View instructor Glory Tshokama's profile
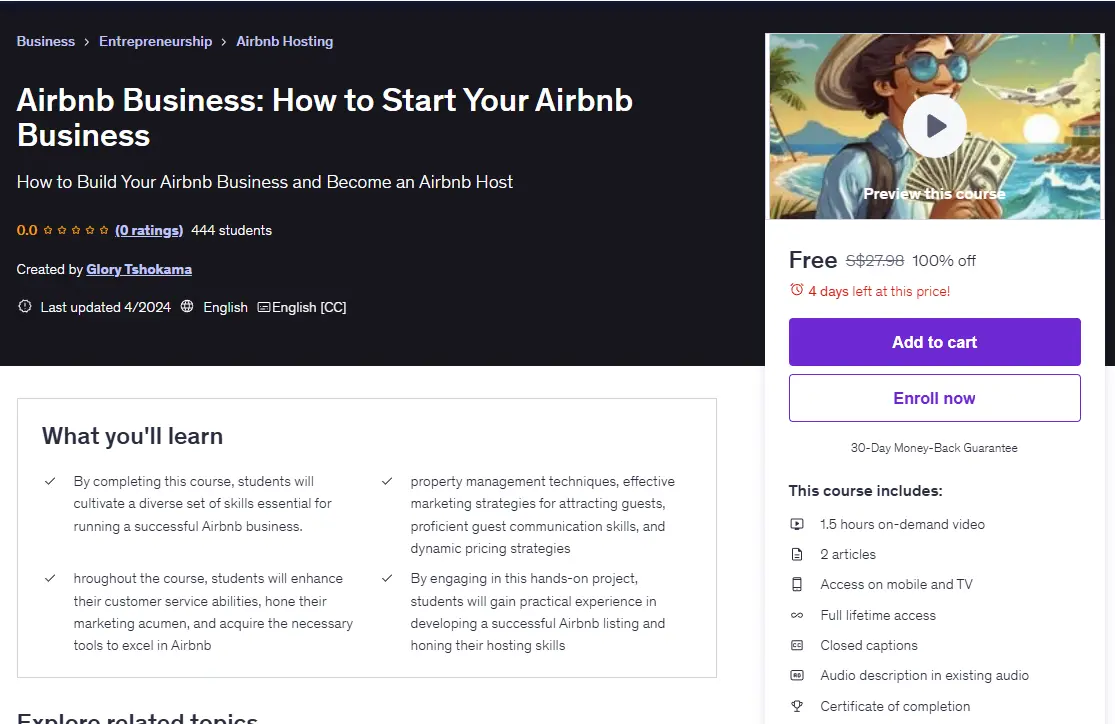 (139, 270)
